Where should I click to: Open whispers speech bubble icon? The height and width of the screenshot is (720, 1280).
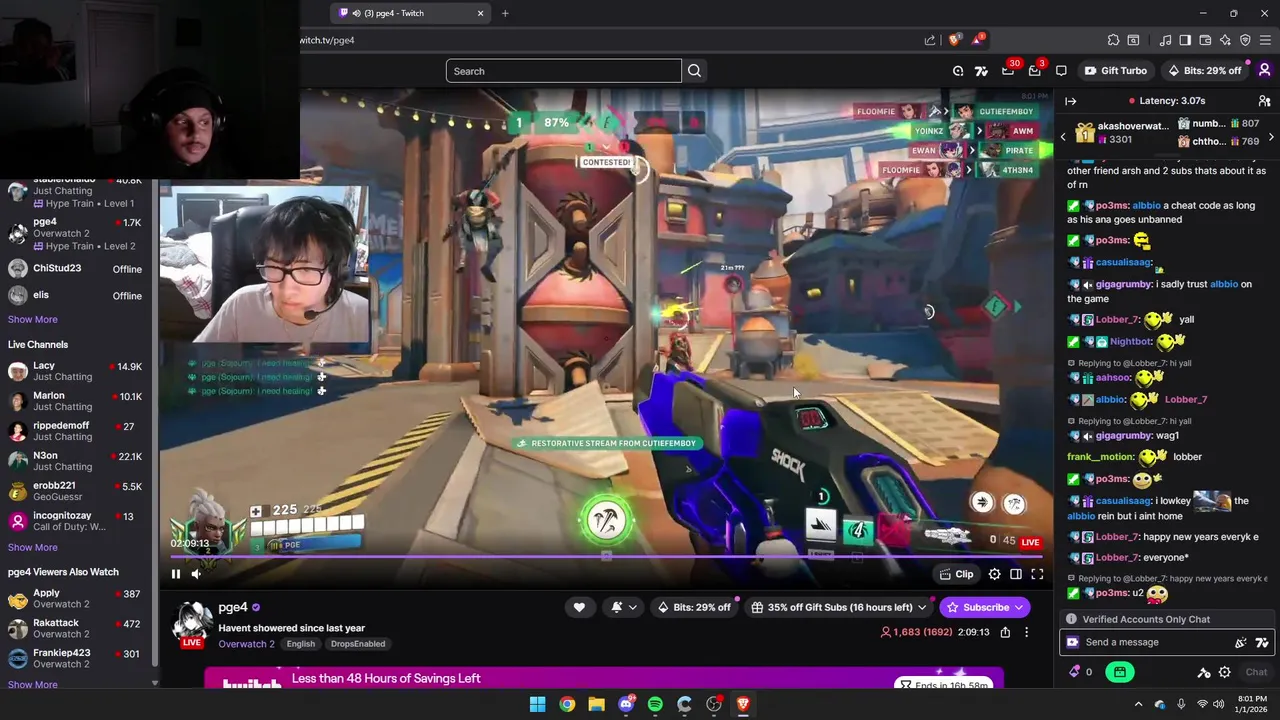click(x=1061, y=71)
